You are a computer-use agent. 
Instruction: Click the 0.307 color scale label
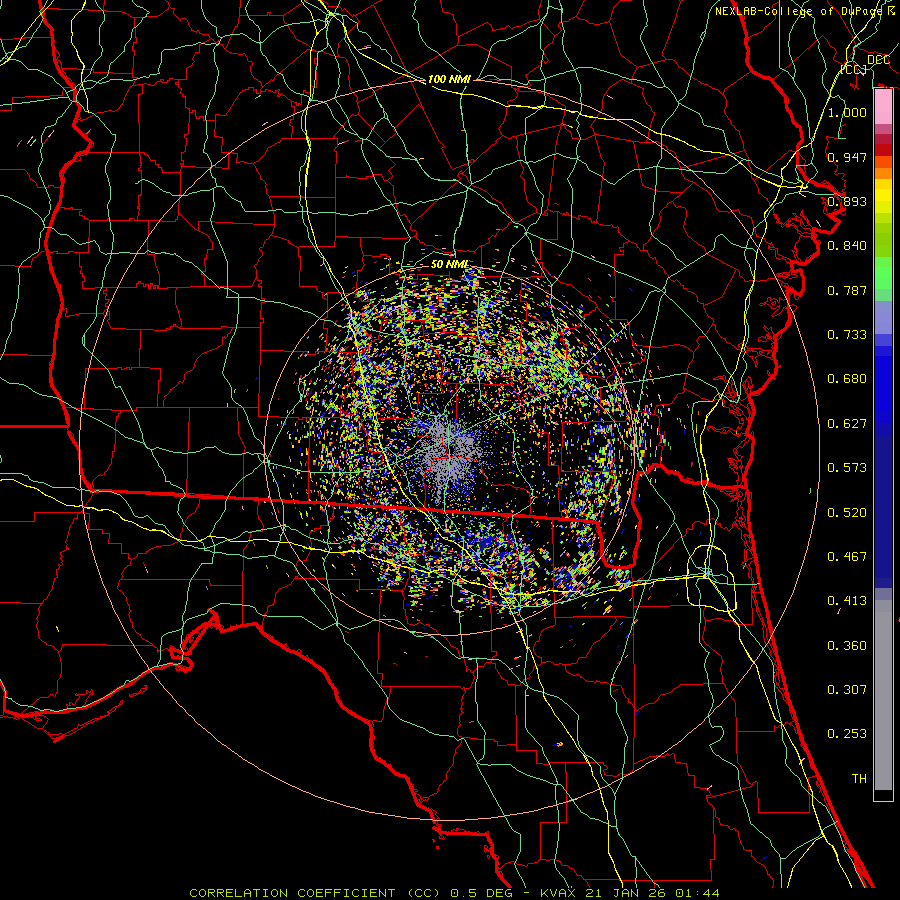847,689
